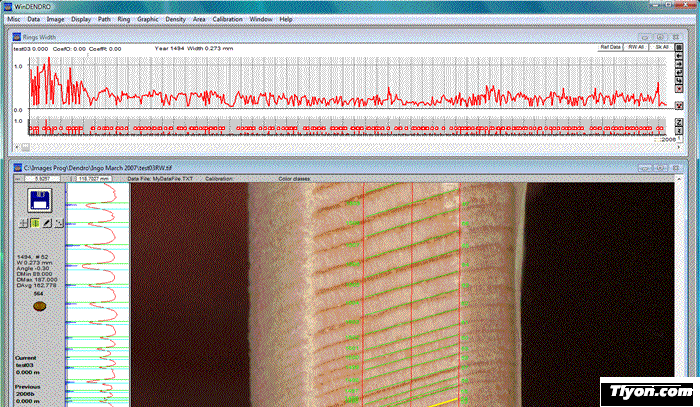Open the Area menu
This screenshot has height=407, width=700.
tap(199, 19)
